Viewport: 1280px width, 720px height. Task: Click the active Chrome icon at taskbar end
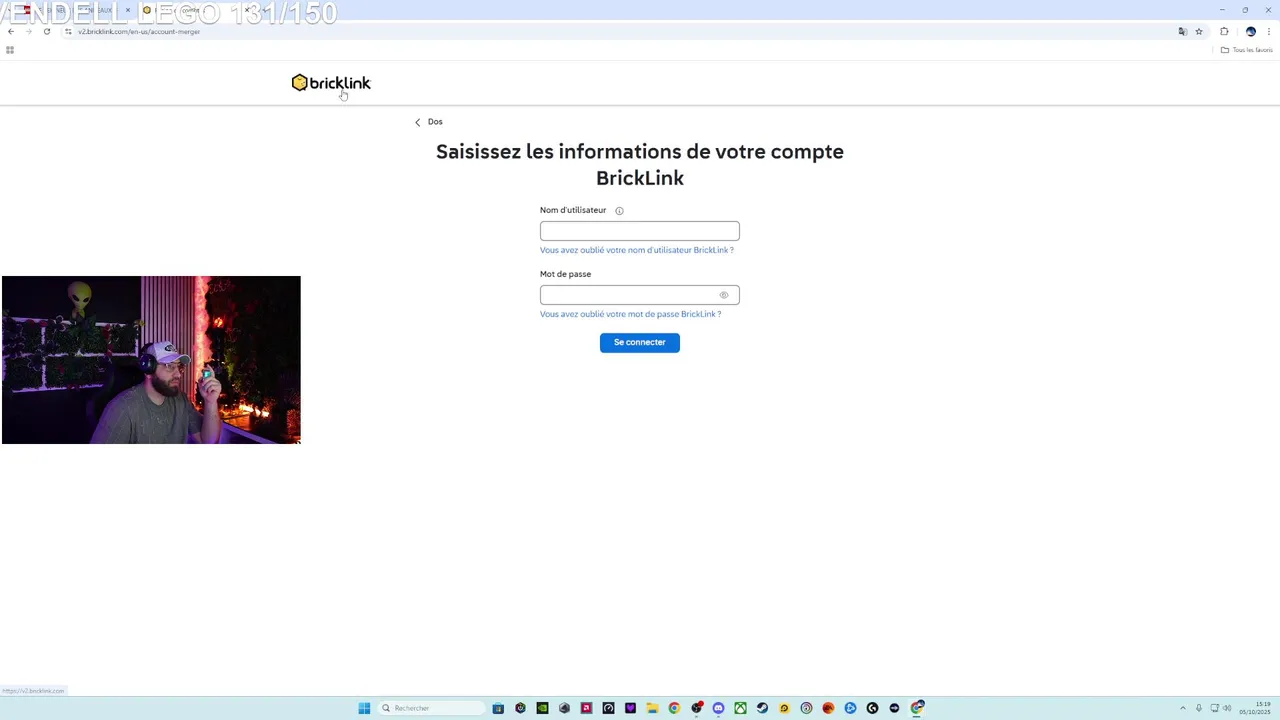pos(917,708)
